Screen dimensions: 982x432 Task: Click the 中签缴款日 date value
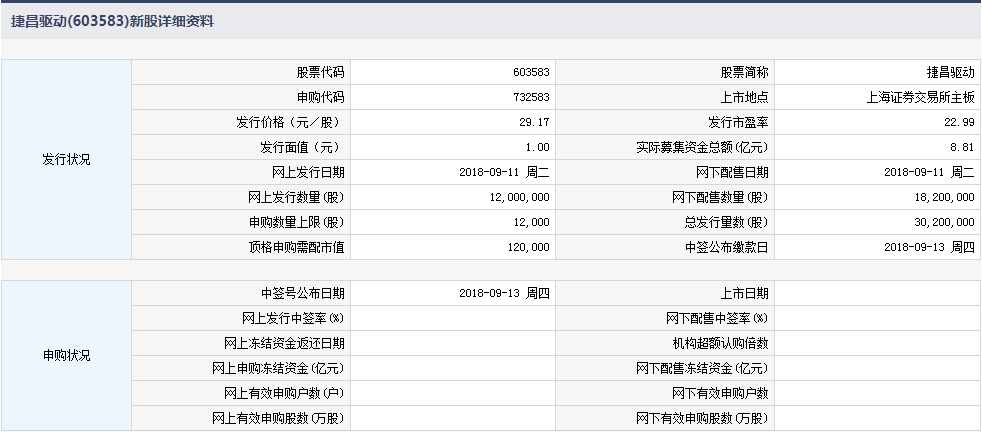pos(929,247)
